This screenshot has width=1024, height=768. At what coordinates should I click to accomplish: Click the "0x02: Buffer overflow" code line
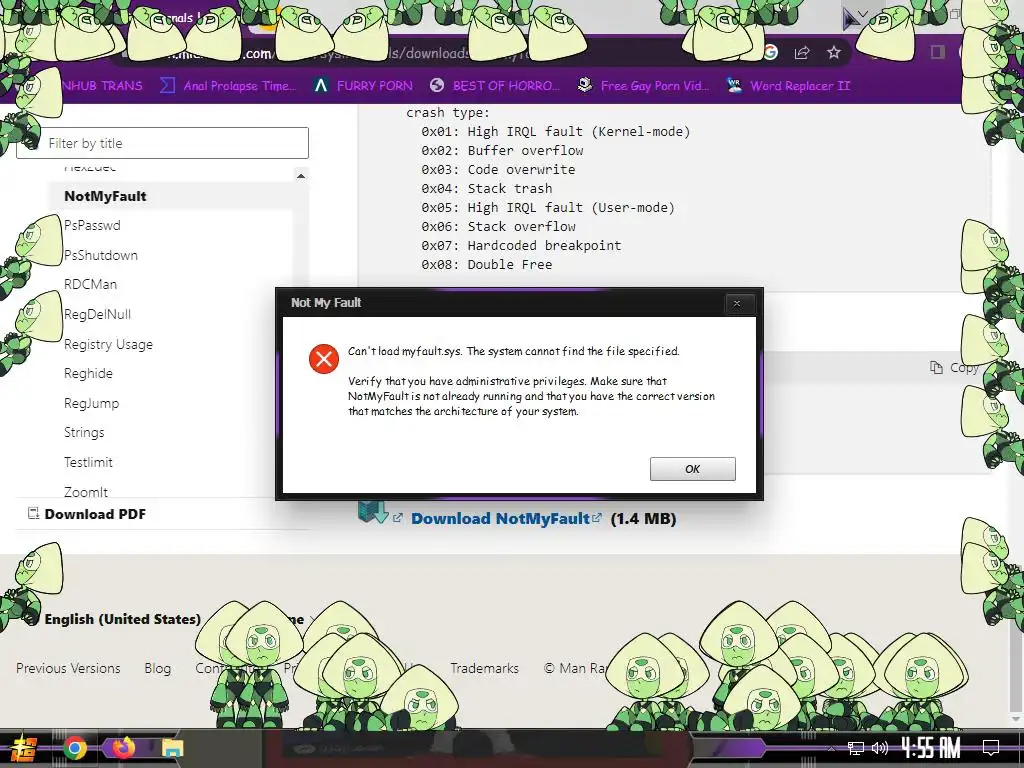(502, 150)
